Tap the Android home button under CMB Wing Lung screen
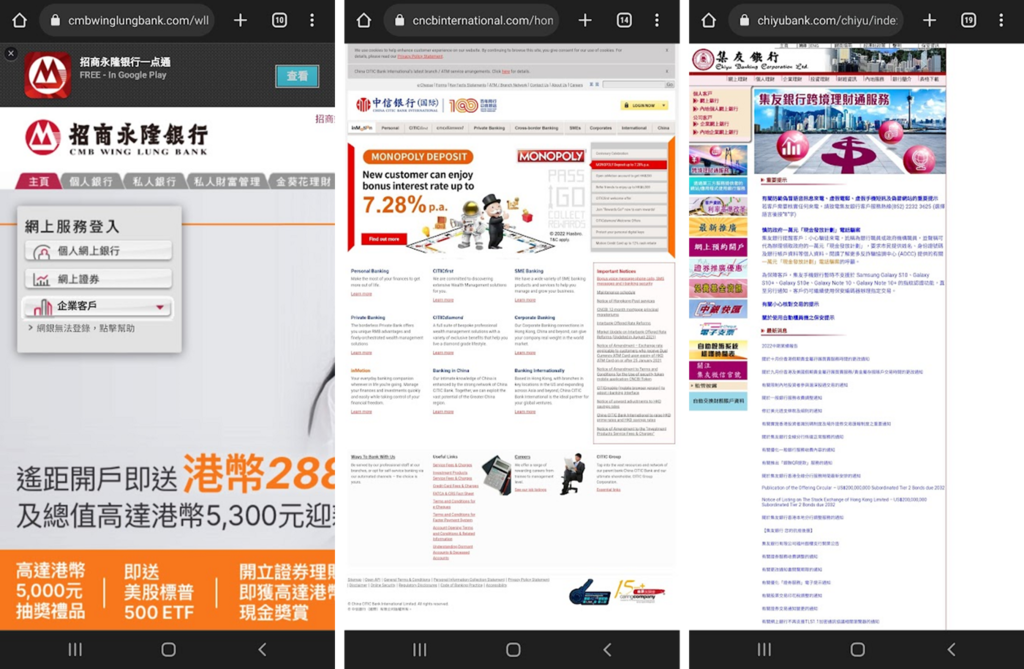 coord(168,649)
